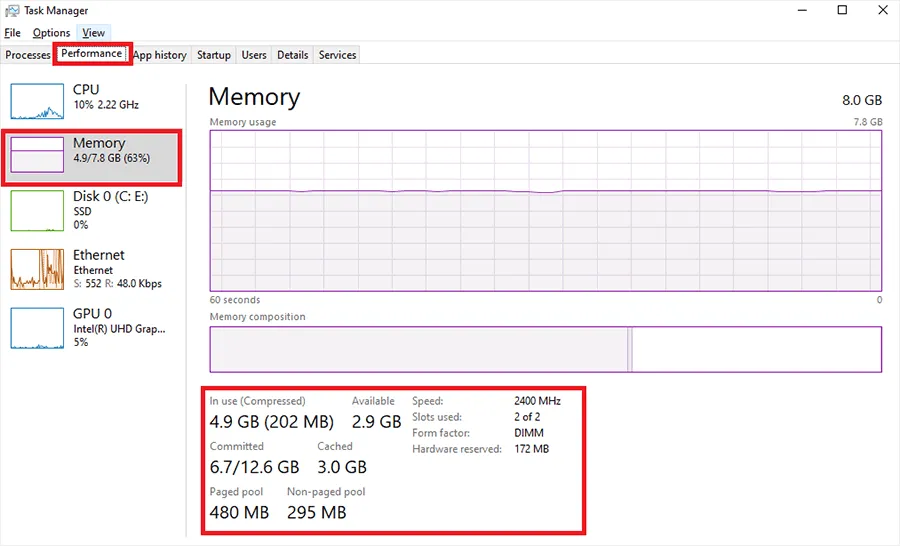Open the Options menu
The image size is (900, 546).
coord(51,33)
